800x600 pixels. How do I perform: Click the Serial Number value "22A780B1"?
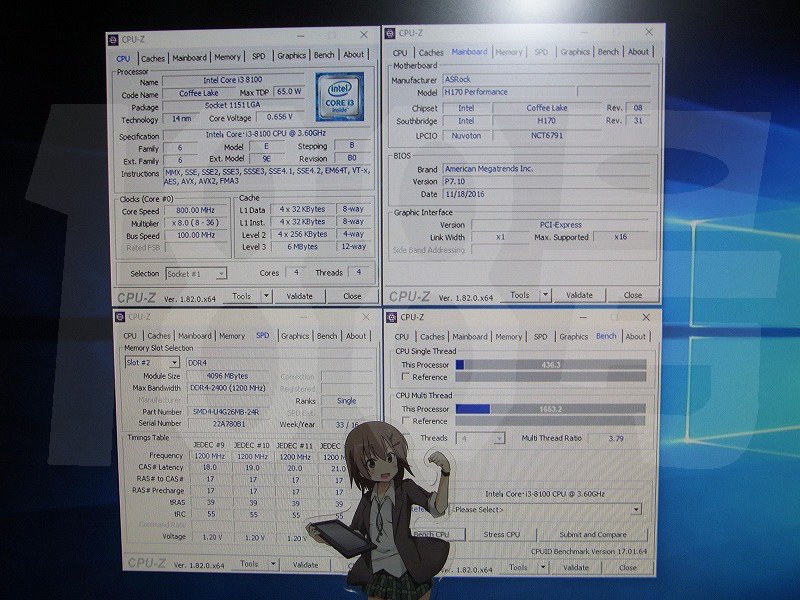[x=229, y=423]
